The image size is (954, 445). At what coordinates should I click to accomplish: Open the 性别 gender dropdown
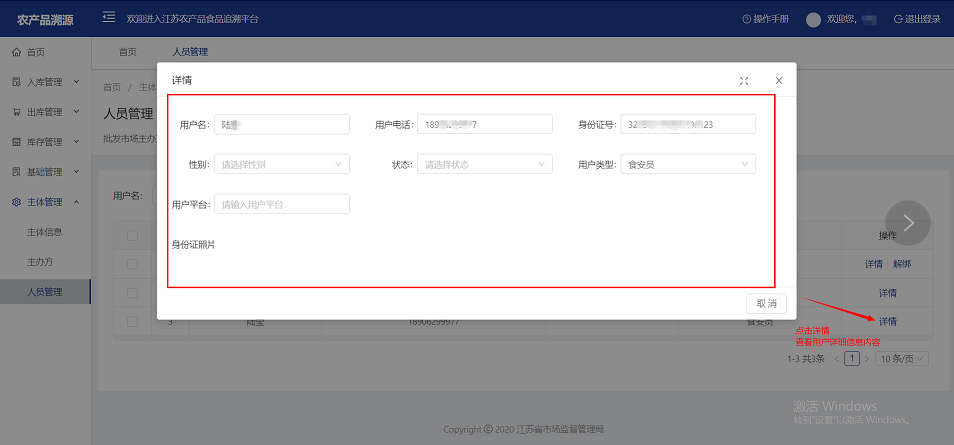(x=281, y=164)
